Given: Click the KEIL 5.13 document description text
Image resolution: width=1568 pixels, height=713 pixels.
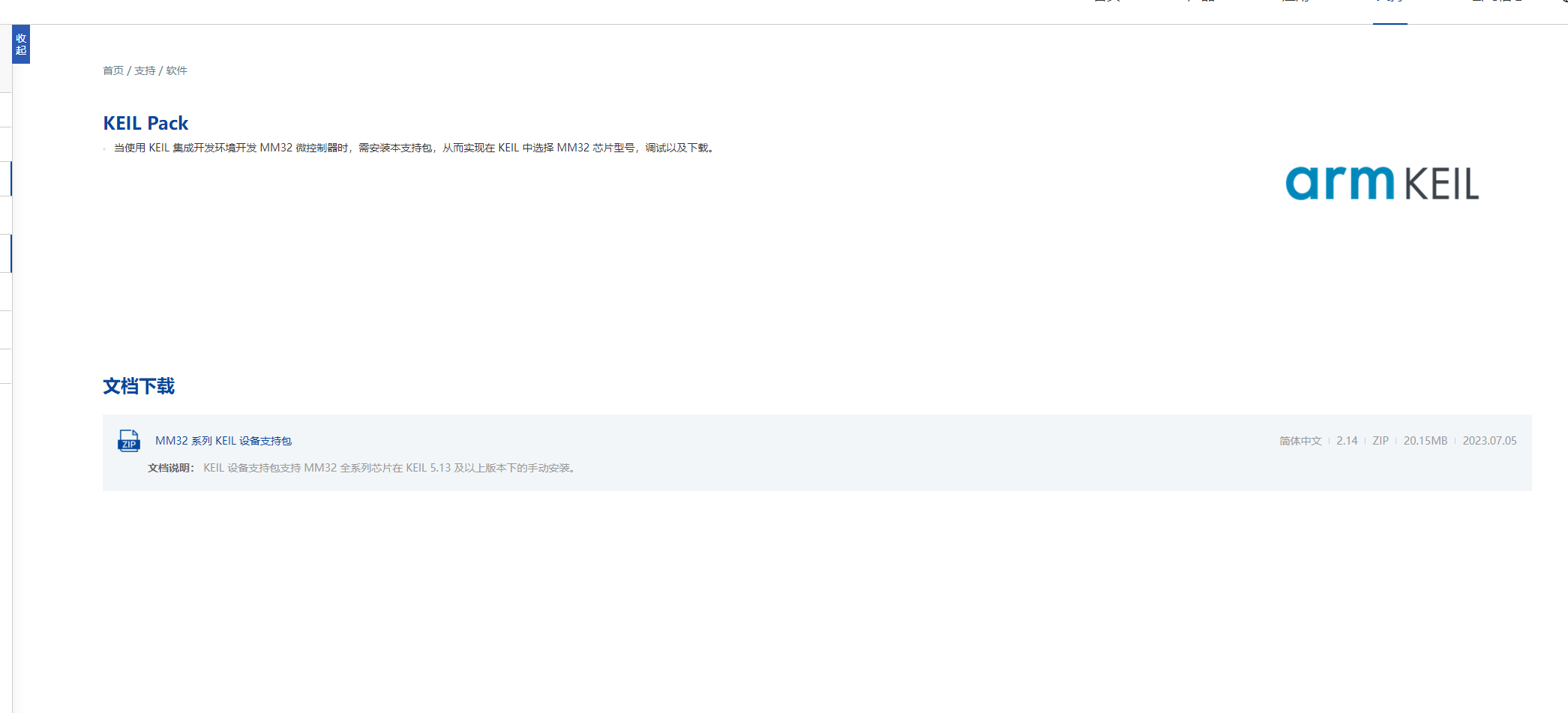Looking at the screenshot, I should tap(390, 468).
